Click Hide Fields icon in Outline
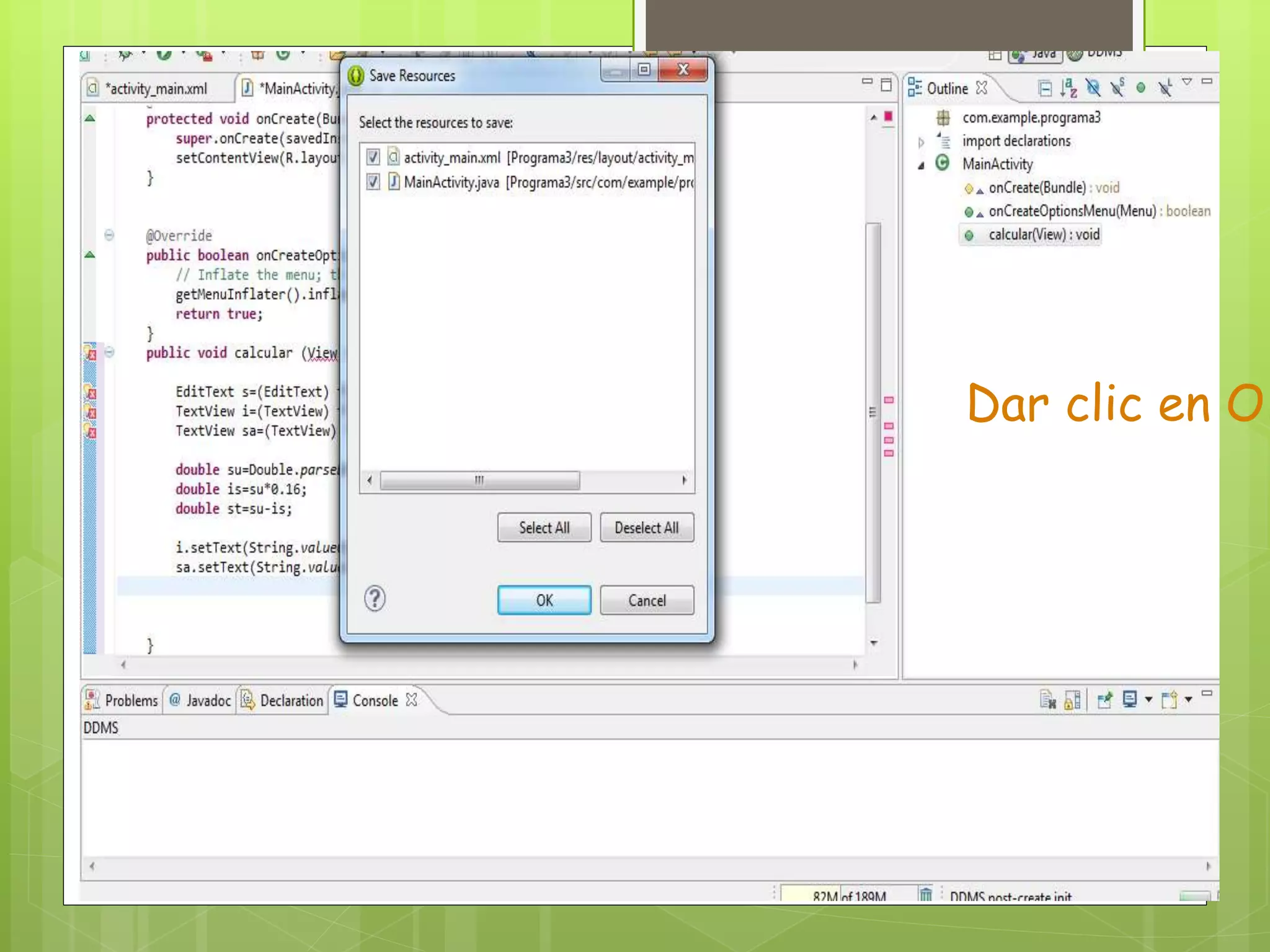Viewport: 1270px width, 952px height. click(x=1093, y=89)
